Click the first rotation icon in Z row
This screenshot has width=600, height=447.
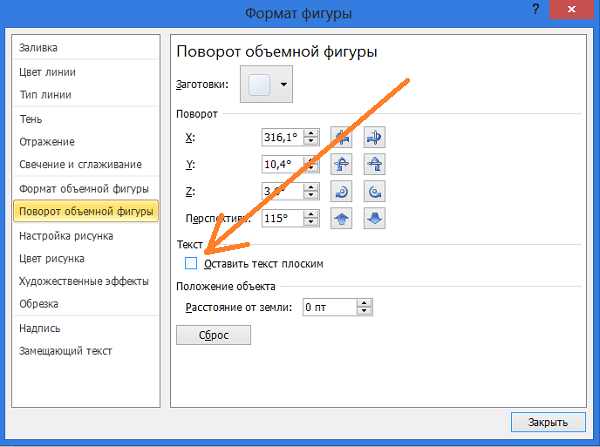pyautogui.click(x=342, y=191)
